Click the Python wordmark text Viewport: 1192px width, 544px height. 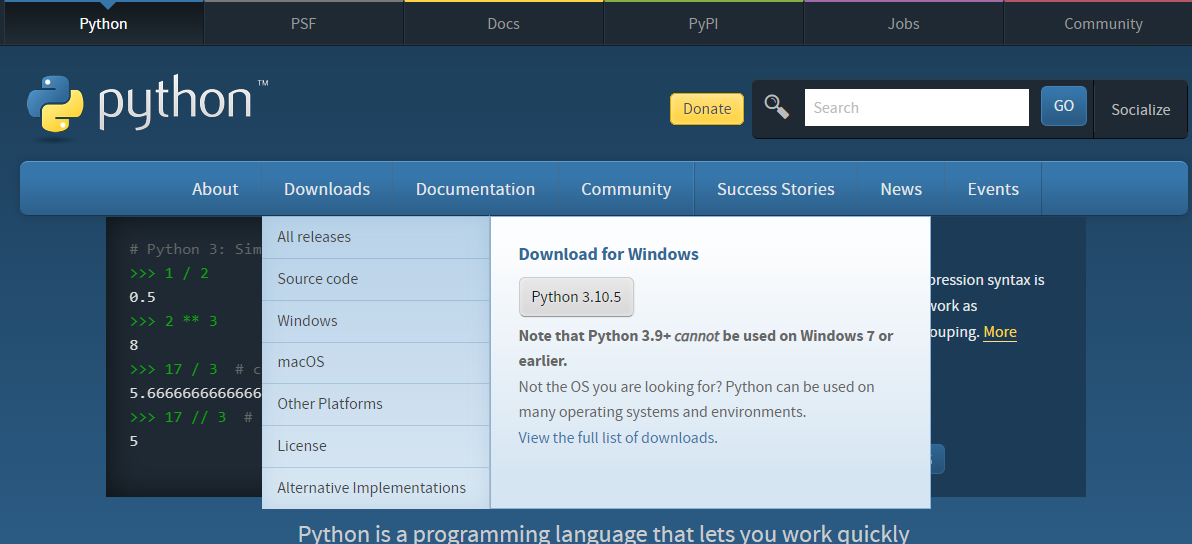coord(175,104)
